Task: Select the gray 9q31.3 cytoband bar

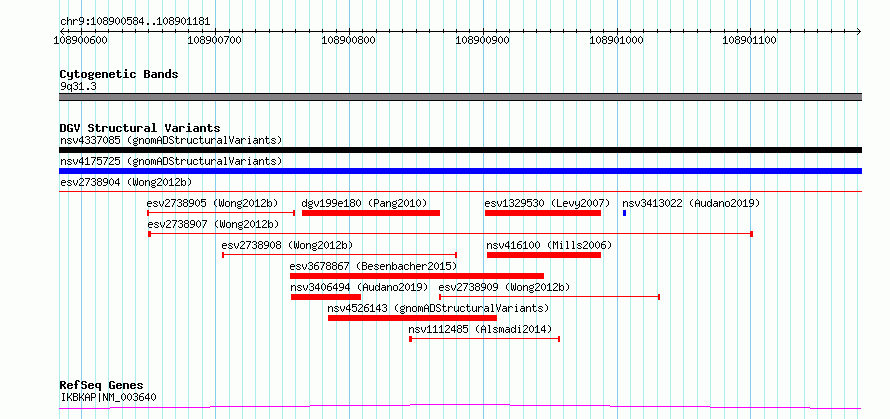Action: coord(460,97)
